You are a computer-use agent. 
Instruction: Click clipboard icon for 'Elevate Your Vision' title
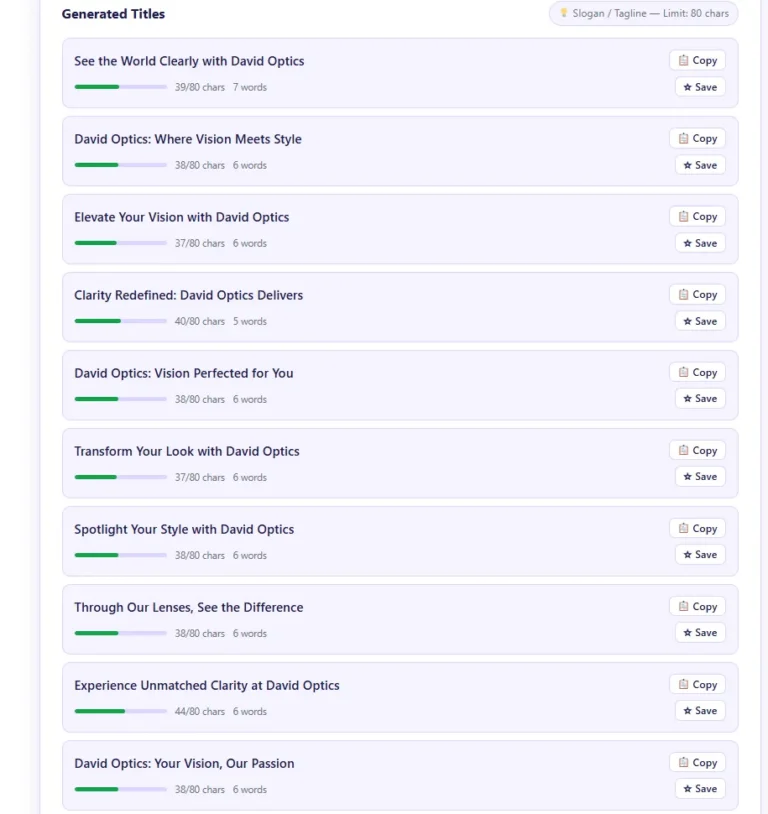(x=684, y=217)
